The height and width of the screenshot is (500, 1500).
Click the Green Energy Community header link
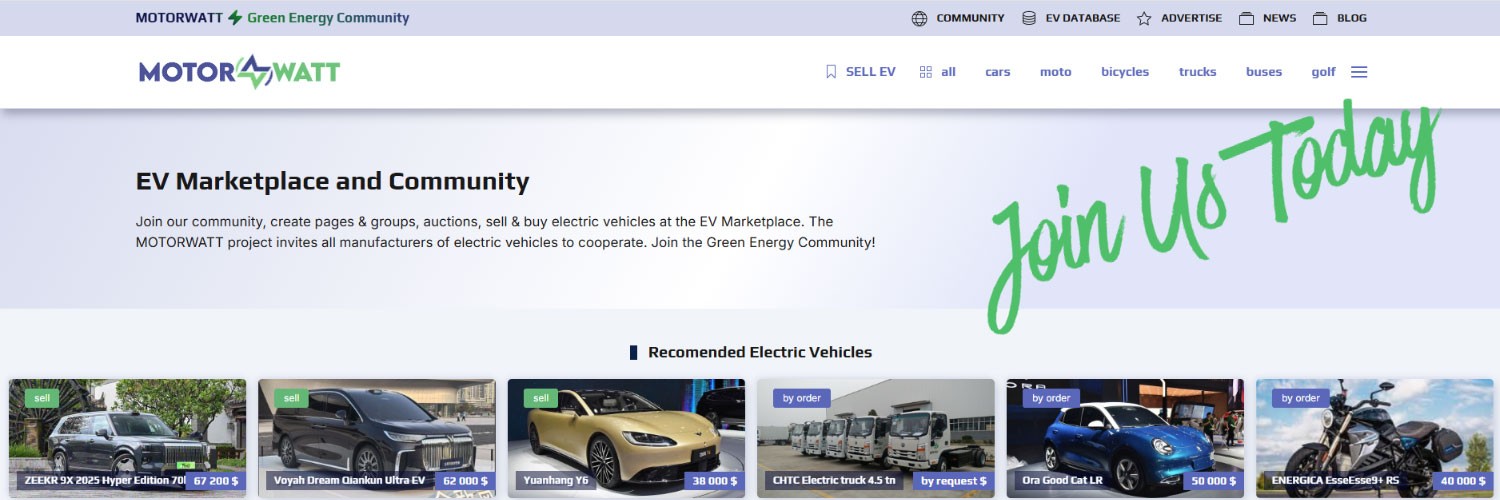[x=328, y=18]
